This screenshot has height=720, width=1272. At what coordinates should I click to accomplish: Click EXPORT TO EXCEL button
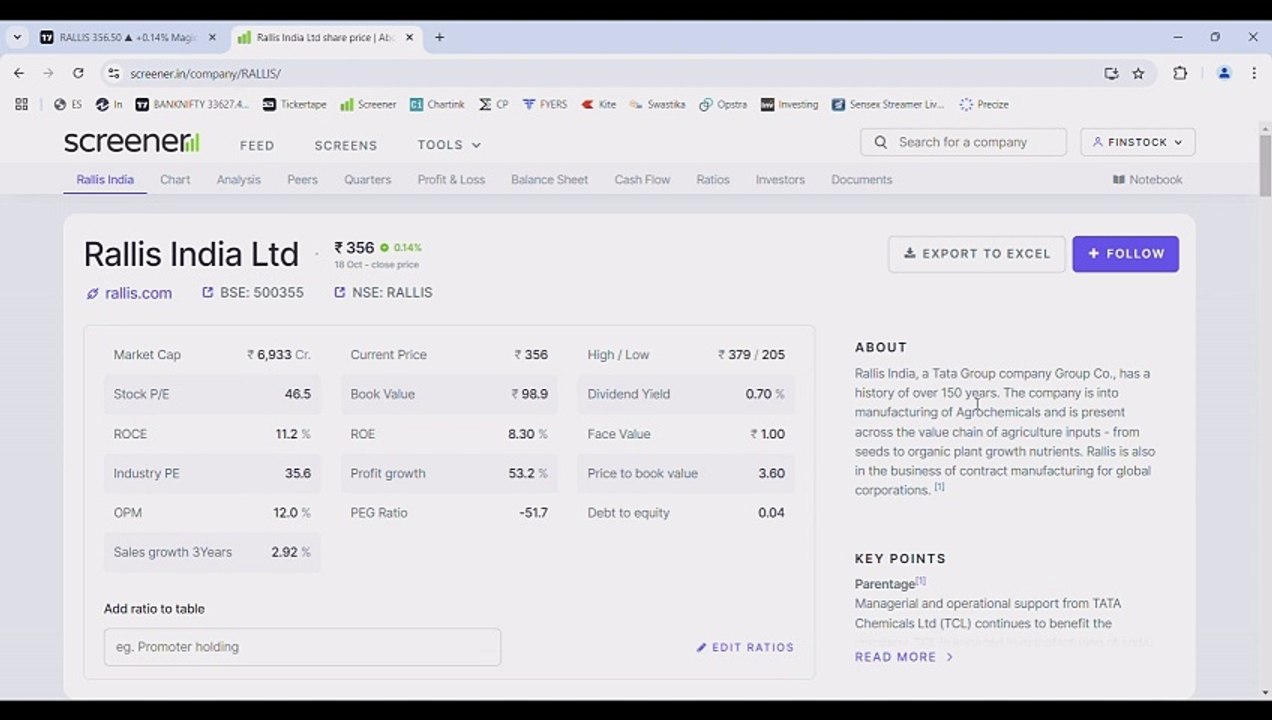pyautogui.click(x=977, y=254)
